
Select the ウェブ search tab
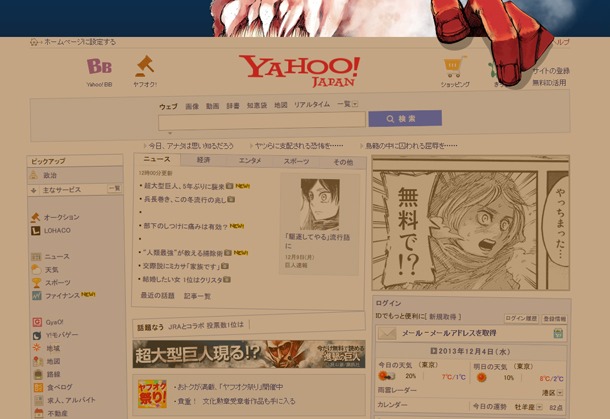click(168, 107)
